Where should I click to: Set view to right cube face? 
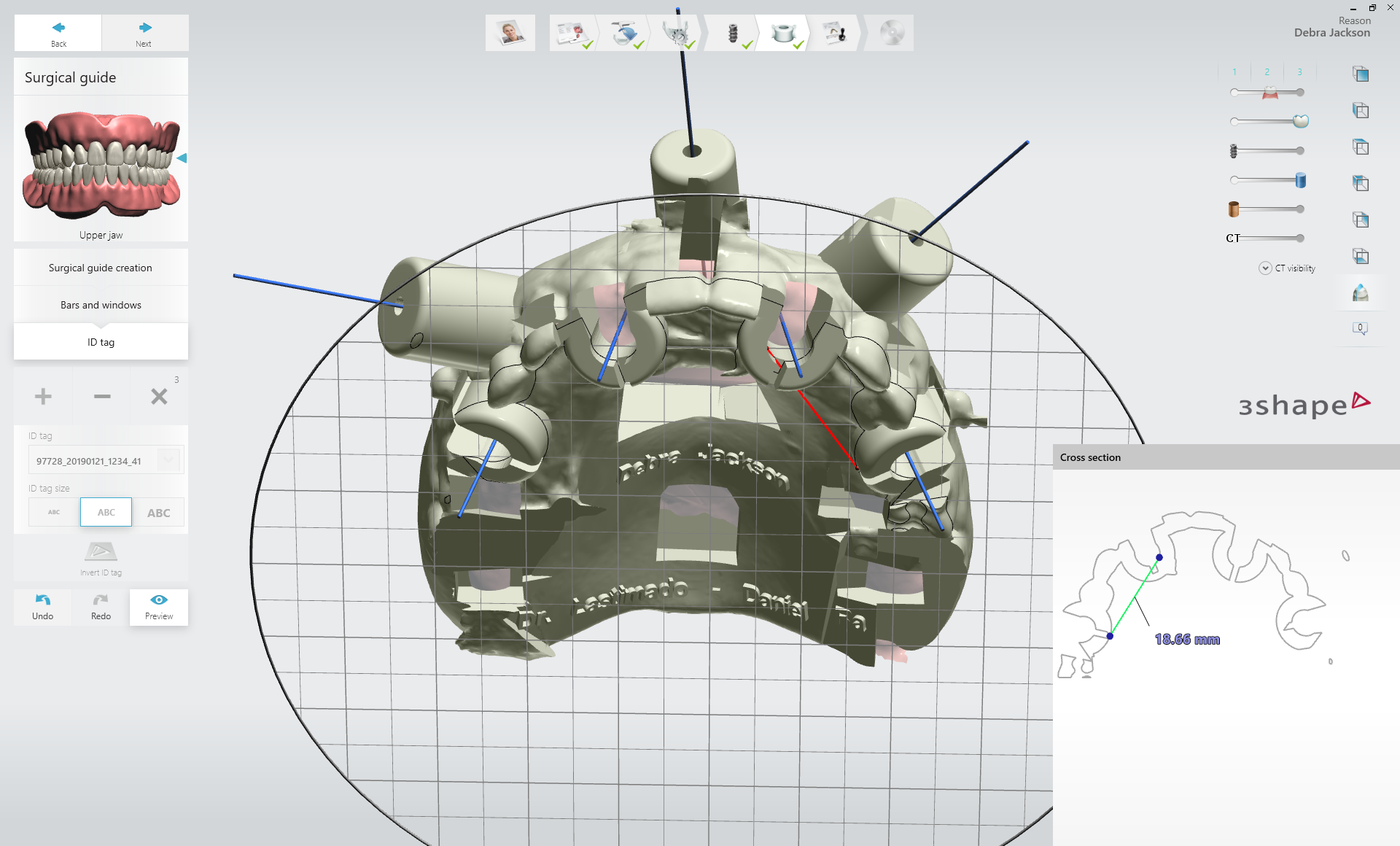[1361, 220]
